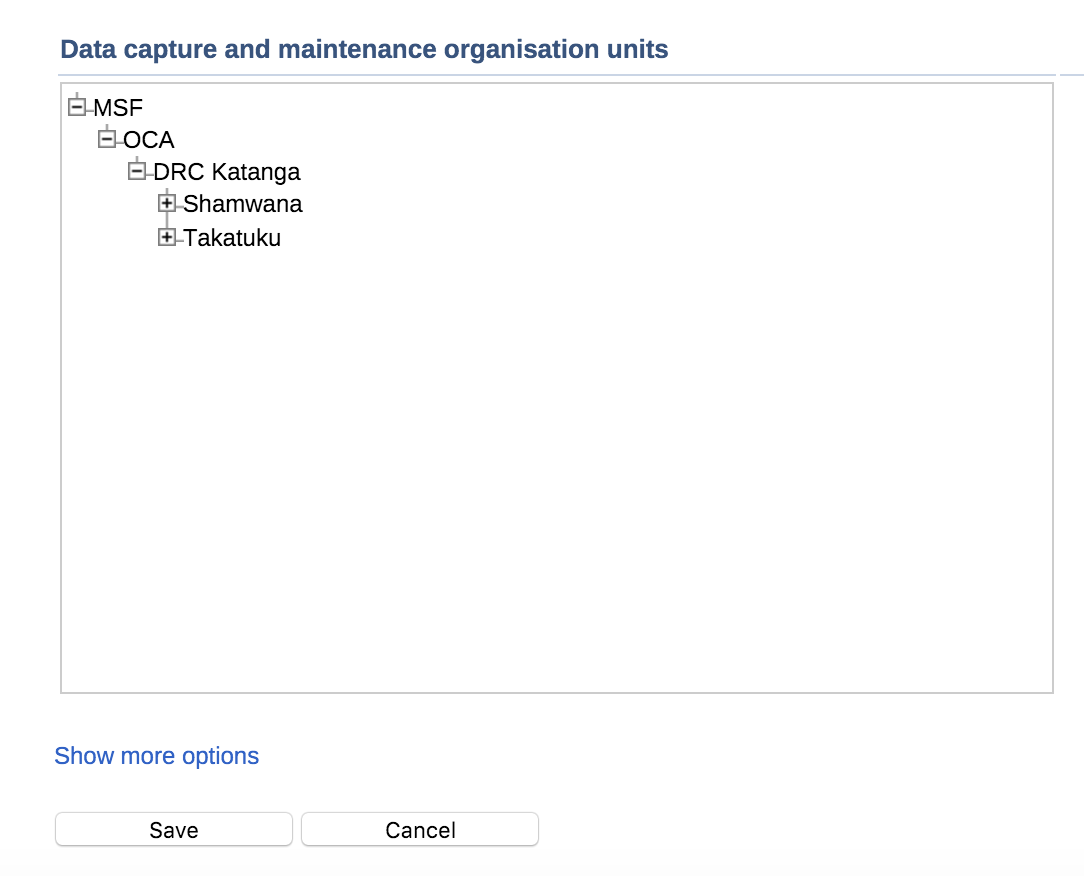
Task: Collapse the OCA tree node
Action: coord(106,139)
